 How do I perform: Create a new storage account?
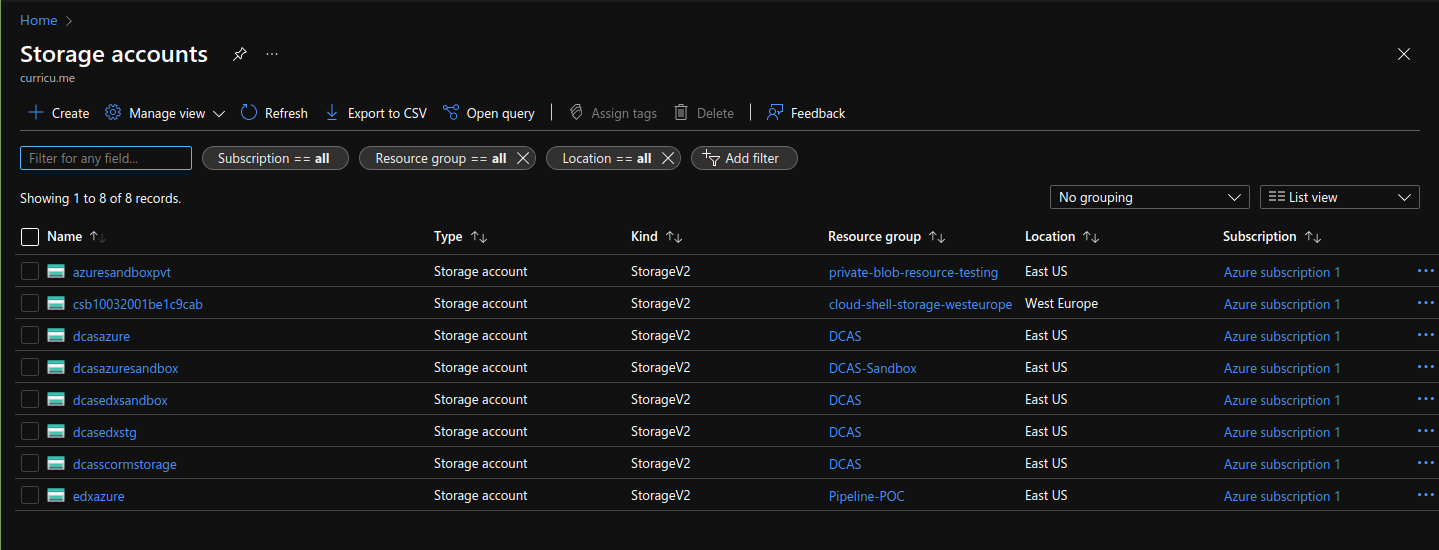click(x=58, y=113)
